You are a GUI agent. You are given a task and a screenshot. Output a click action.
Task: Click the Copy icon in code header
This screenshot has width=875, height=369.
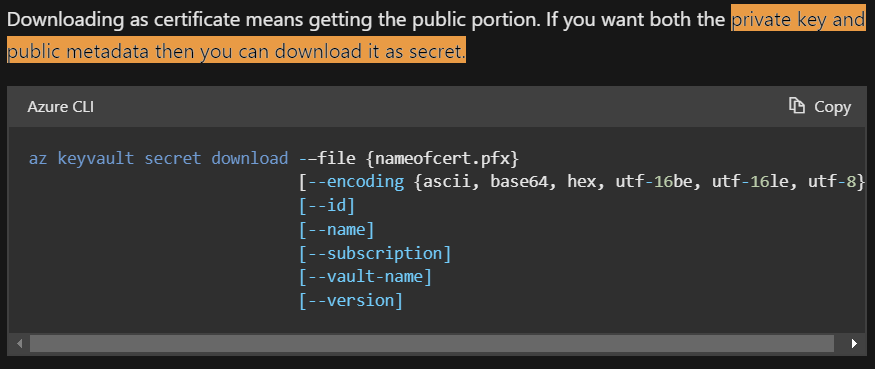click(x=796, y=106)
